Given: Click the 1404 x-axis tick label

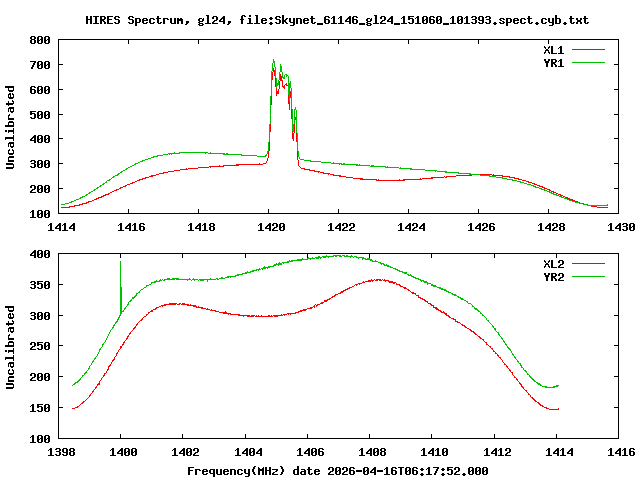Looking at the screenshot, I should pos(248,452).
